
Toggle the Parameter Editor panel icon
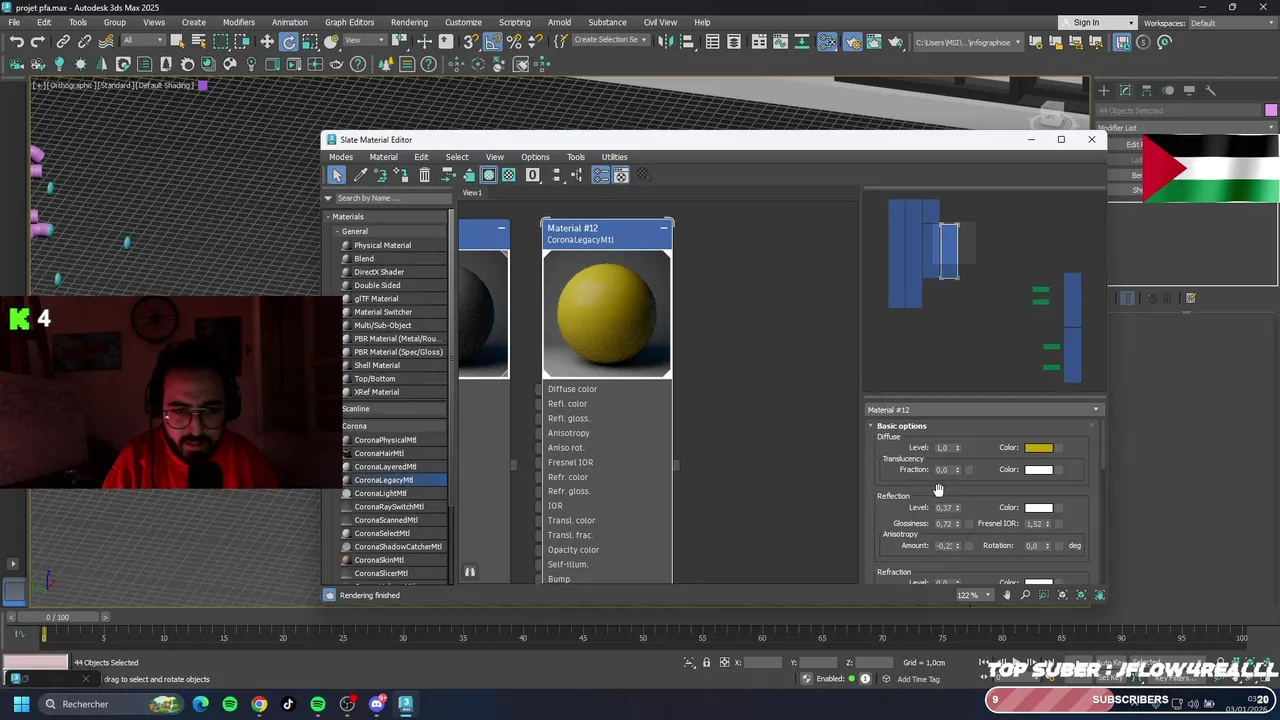click(621, 175)
